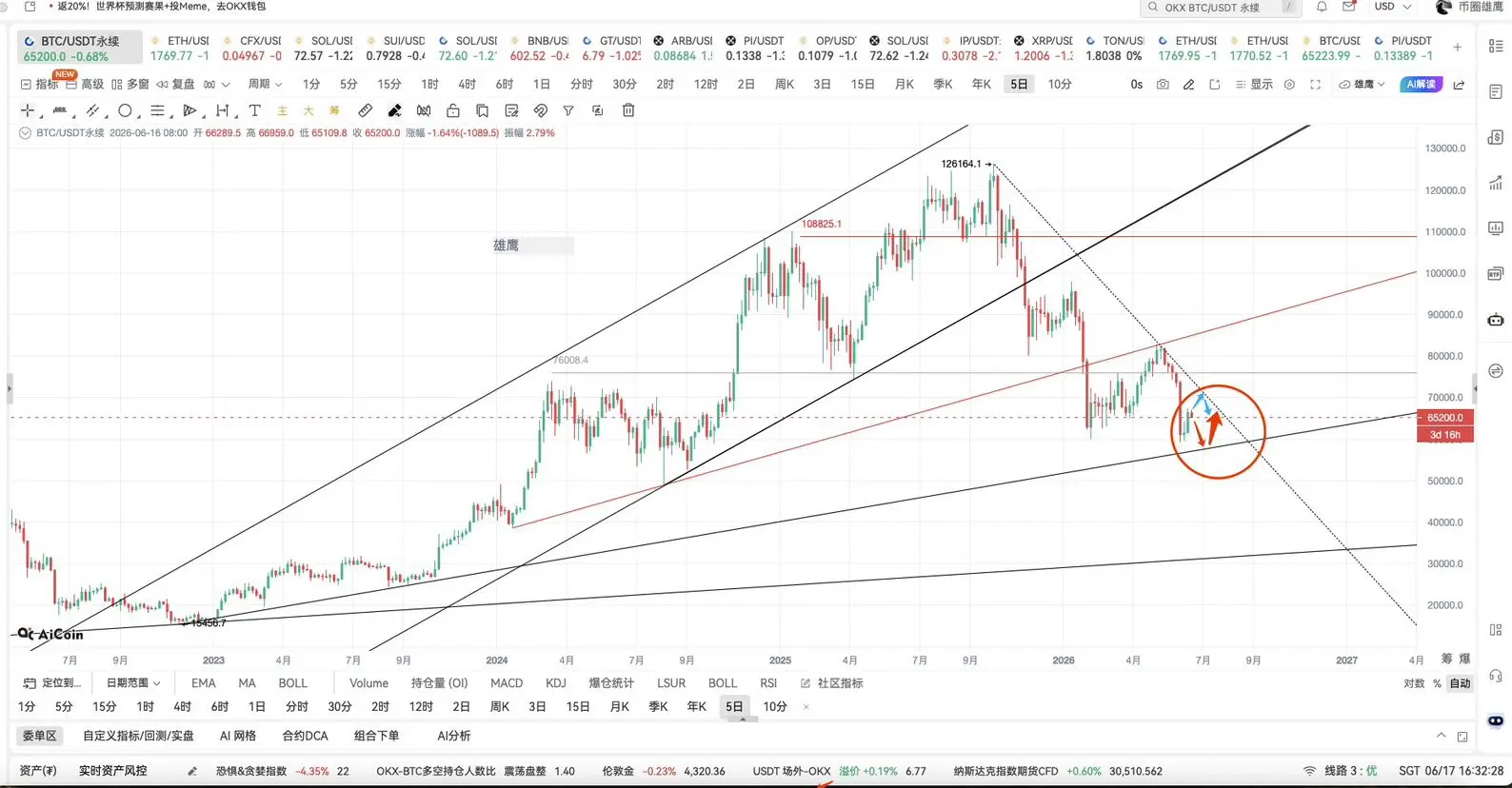Open the notifications bell
Viewport: 1512px width, 788px height.
[x=1322, y=7]
